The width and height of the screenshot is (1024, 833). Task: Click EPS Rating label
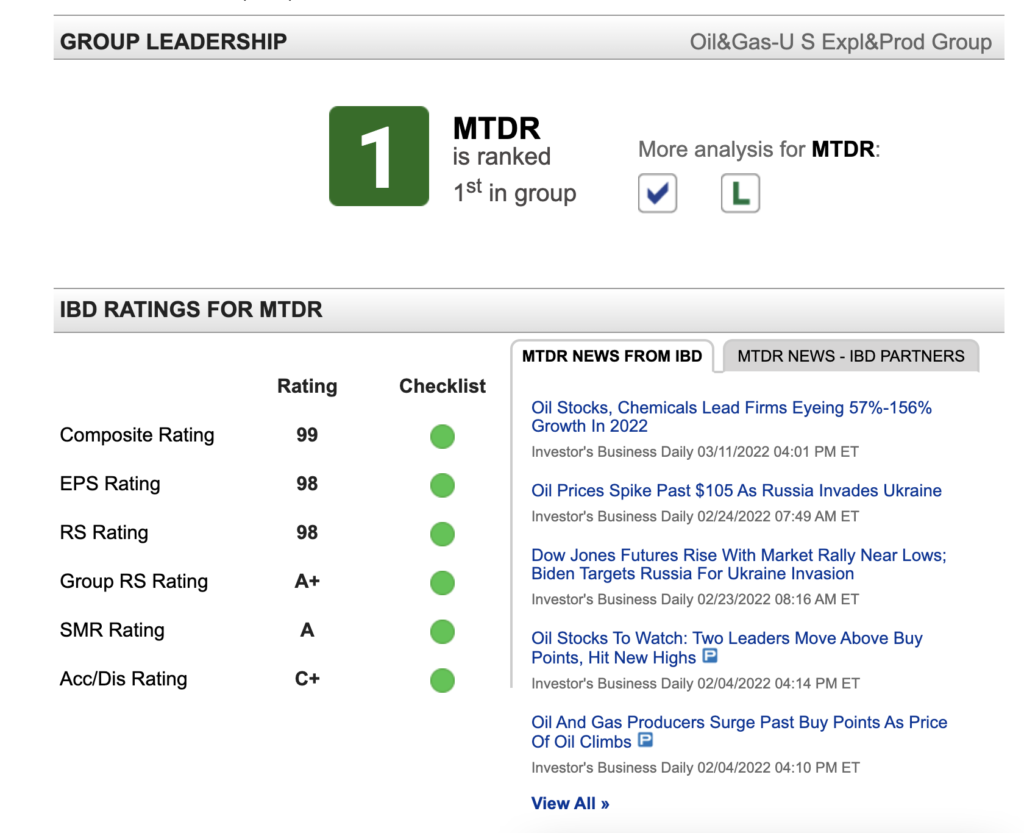click(x=110, y=484)
